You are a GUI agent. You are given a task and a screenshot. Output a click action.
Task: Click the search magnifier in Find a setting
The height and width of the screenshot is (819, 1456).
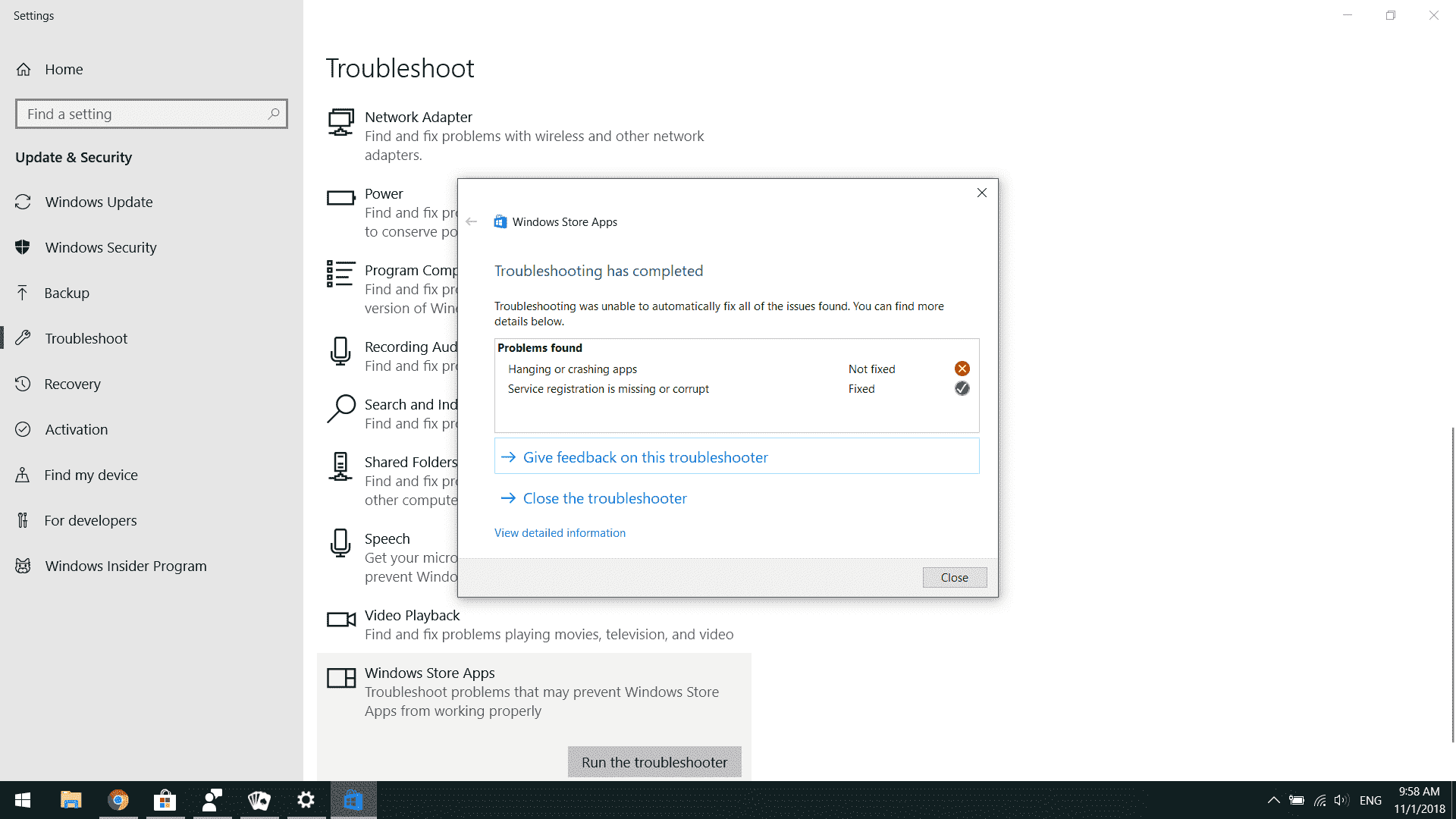pyautogui.click(x=274, y=114)
